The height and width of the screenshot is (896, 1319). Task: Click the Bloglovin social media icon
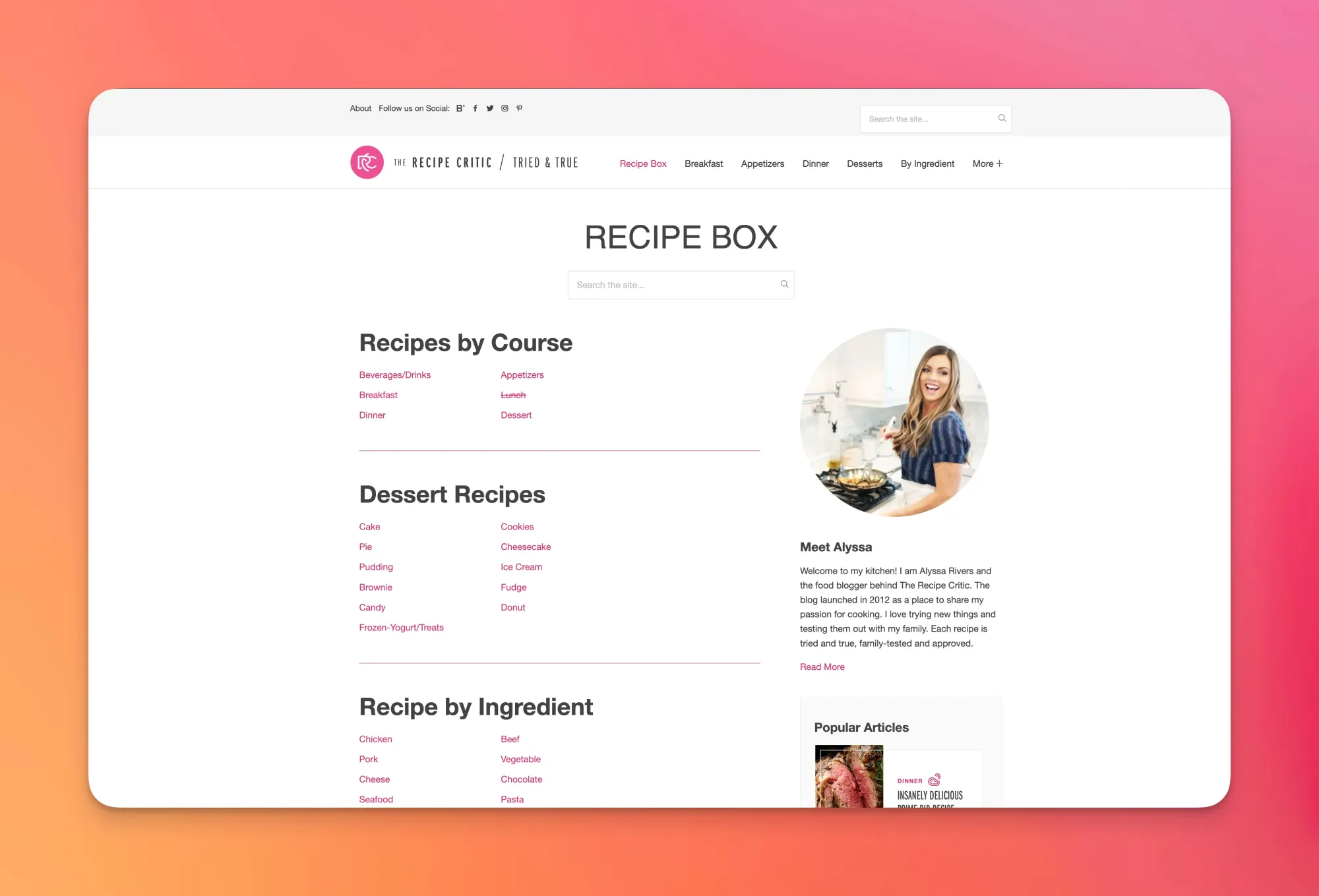pos(461,108)
